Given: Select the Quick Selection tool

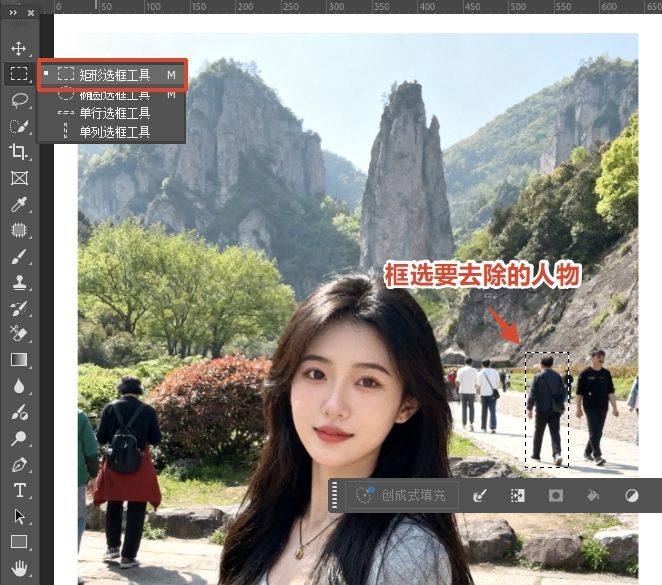Looking at the screenshot, I should pyautogui.click(x=18, y=126).
